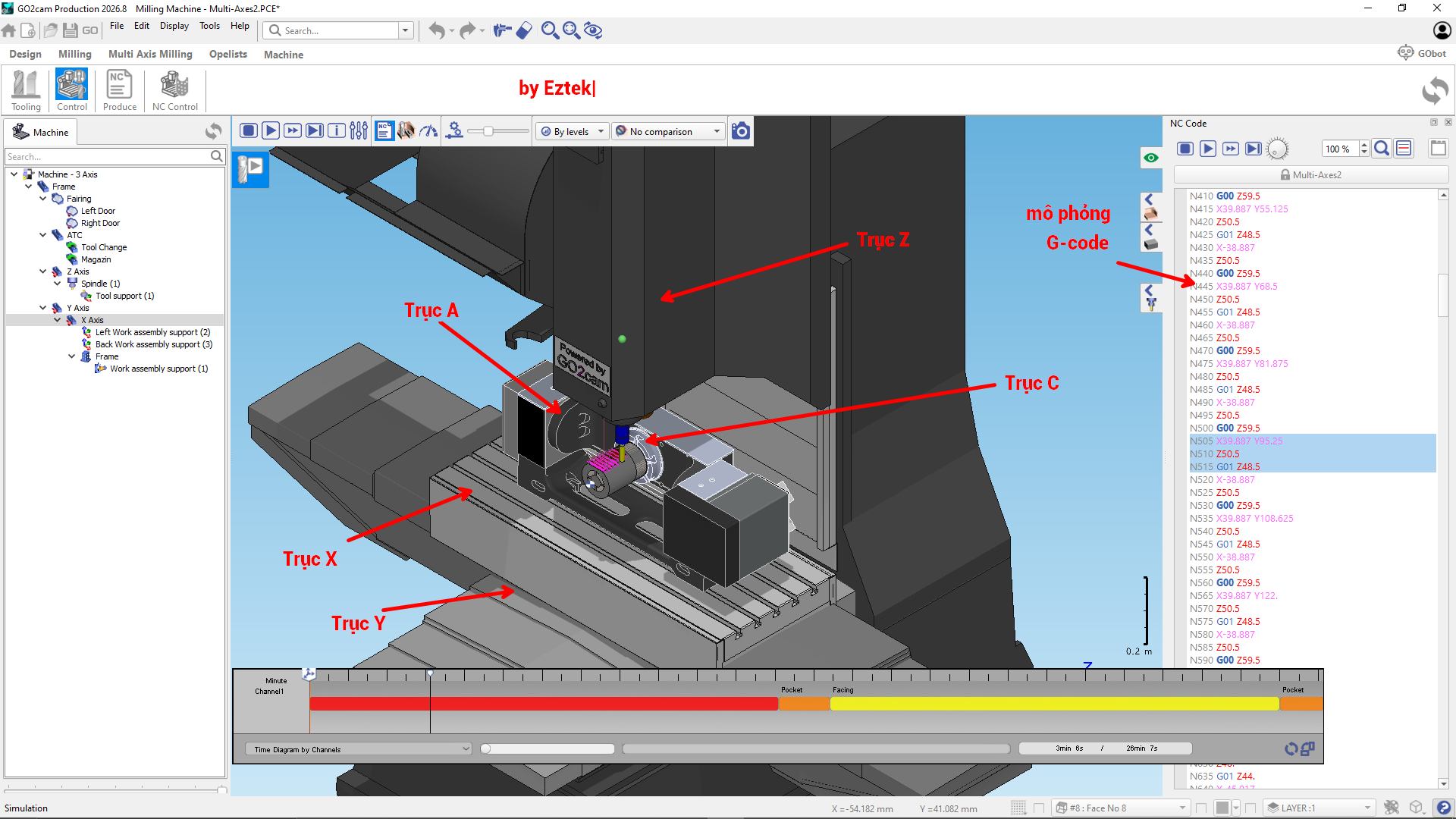Open a file with the folder icon

tap(51, 30)
